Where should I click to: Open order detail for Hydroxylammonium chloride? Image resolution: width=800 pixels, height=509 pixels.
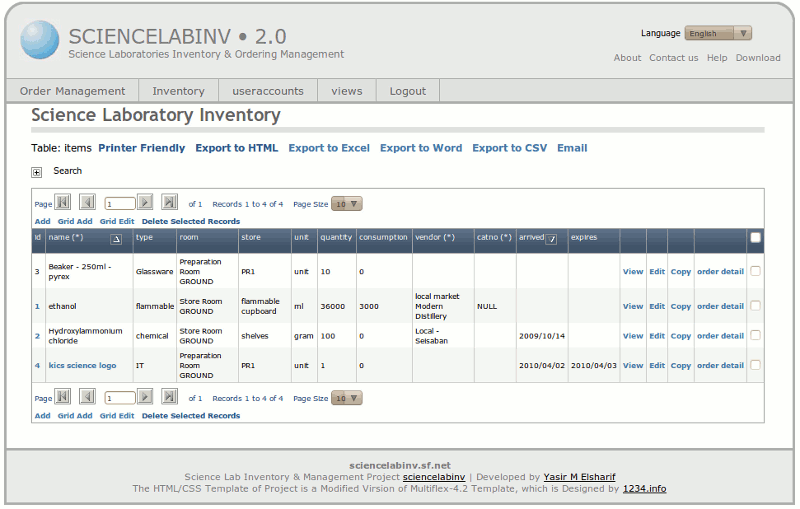720,336
